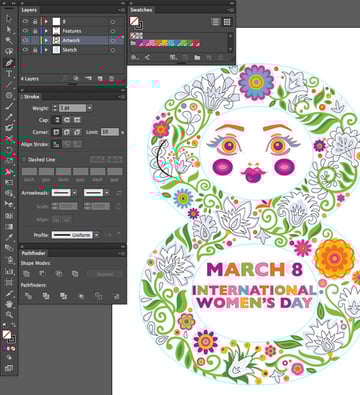Select the Type tool
This screenshot has height=395, width=360.
coord(9,74)
